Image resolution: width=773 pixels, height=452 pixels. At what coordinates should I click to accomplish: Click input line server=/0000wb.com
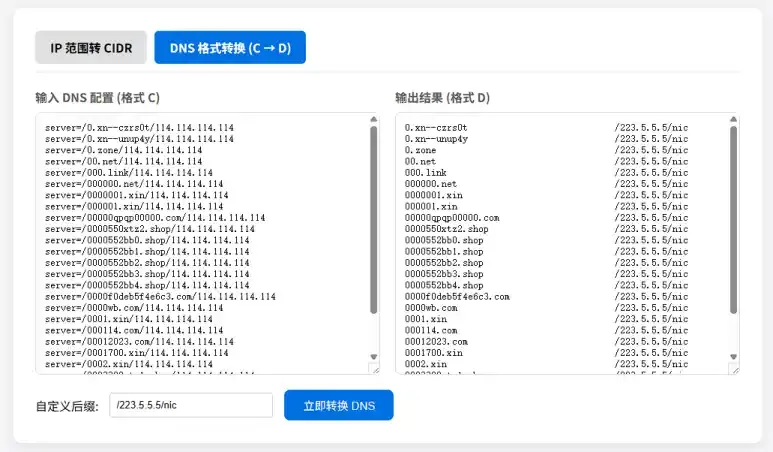(134, 308)
